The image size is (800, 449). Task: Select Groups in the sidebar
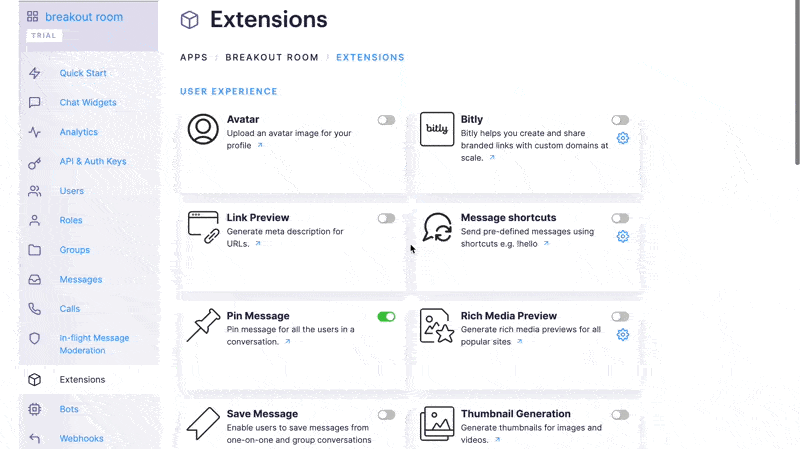coord(74,250)
